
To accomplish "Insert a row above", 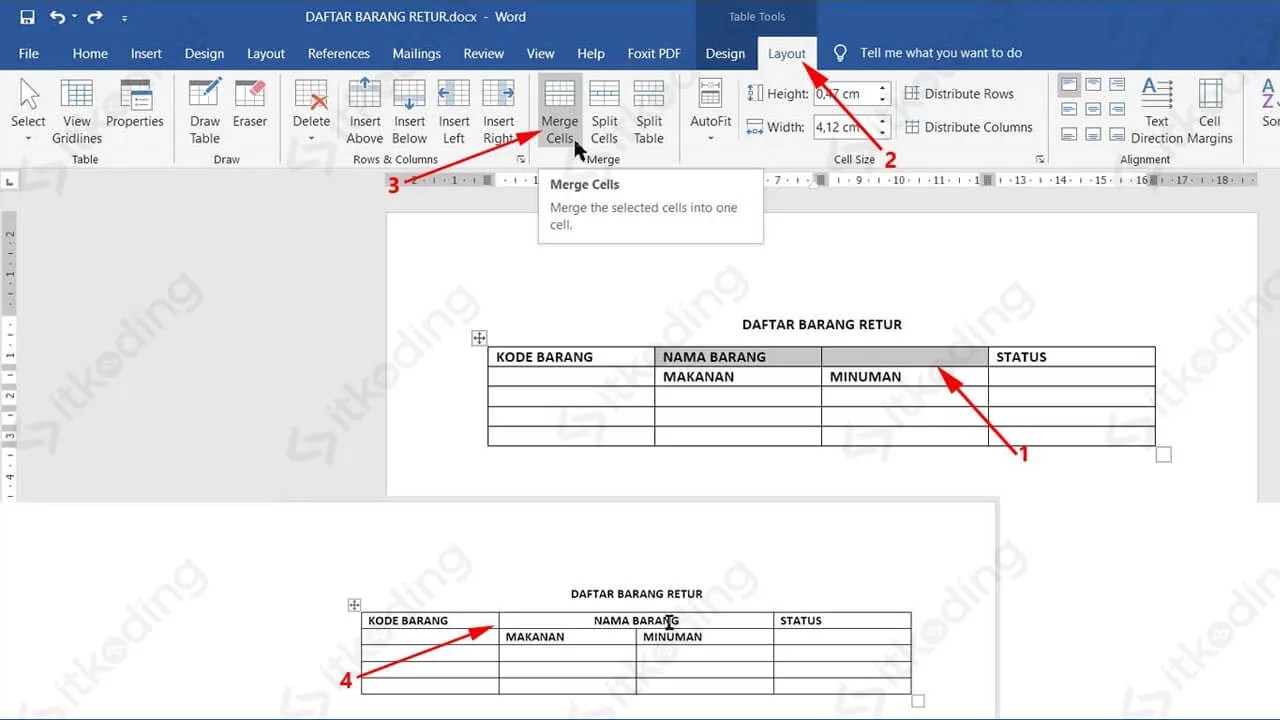I will click(x=365, y=112).
